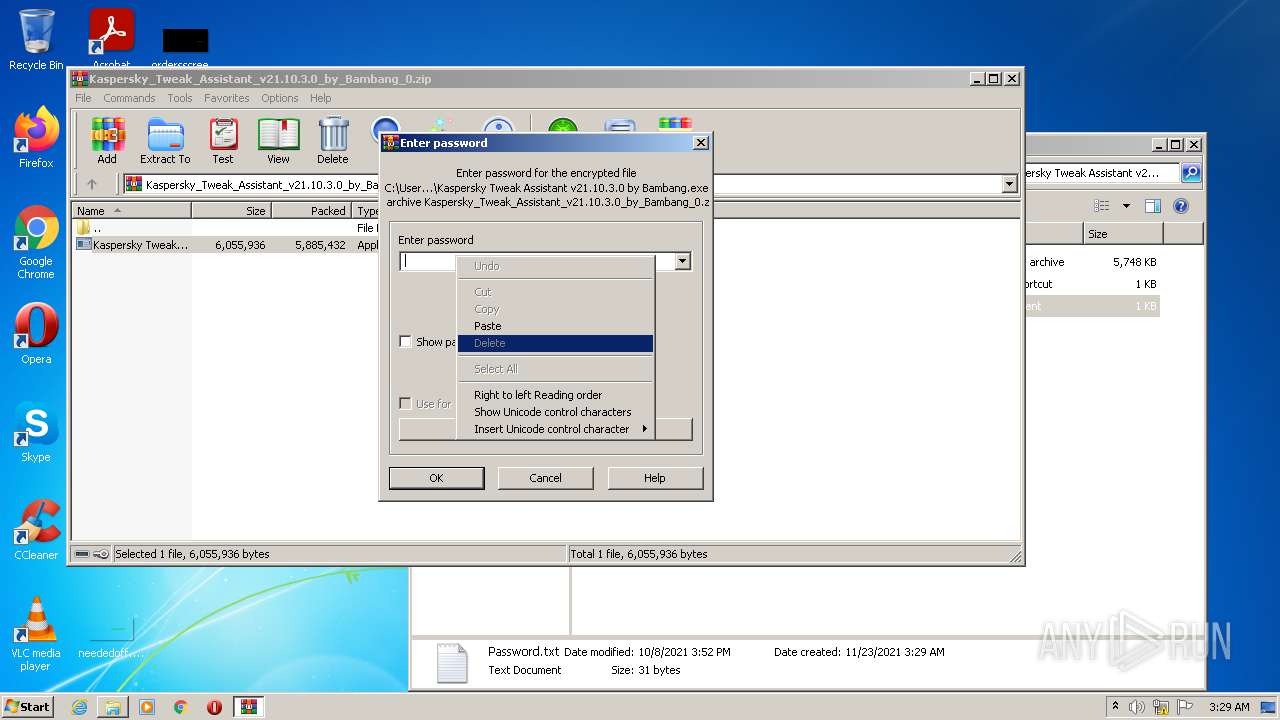
Task: Run the Test archive tool
Action: (x=223, y=140)
